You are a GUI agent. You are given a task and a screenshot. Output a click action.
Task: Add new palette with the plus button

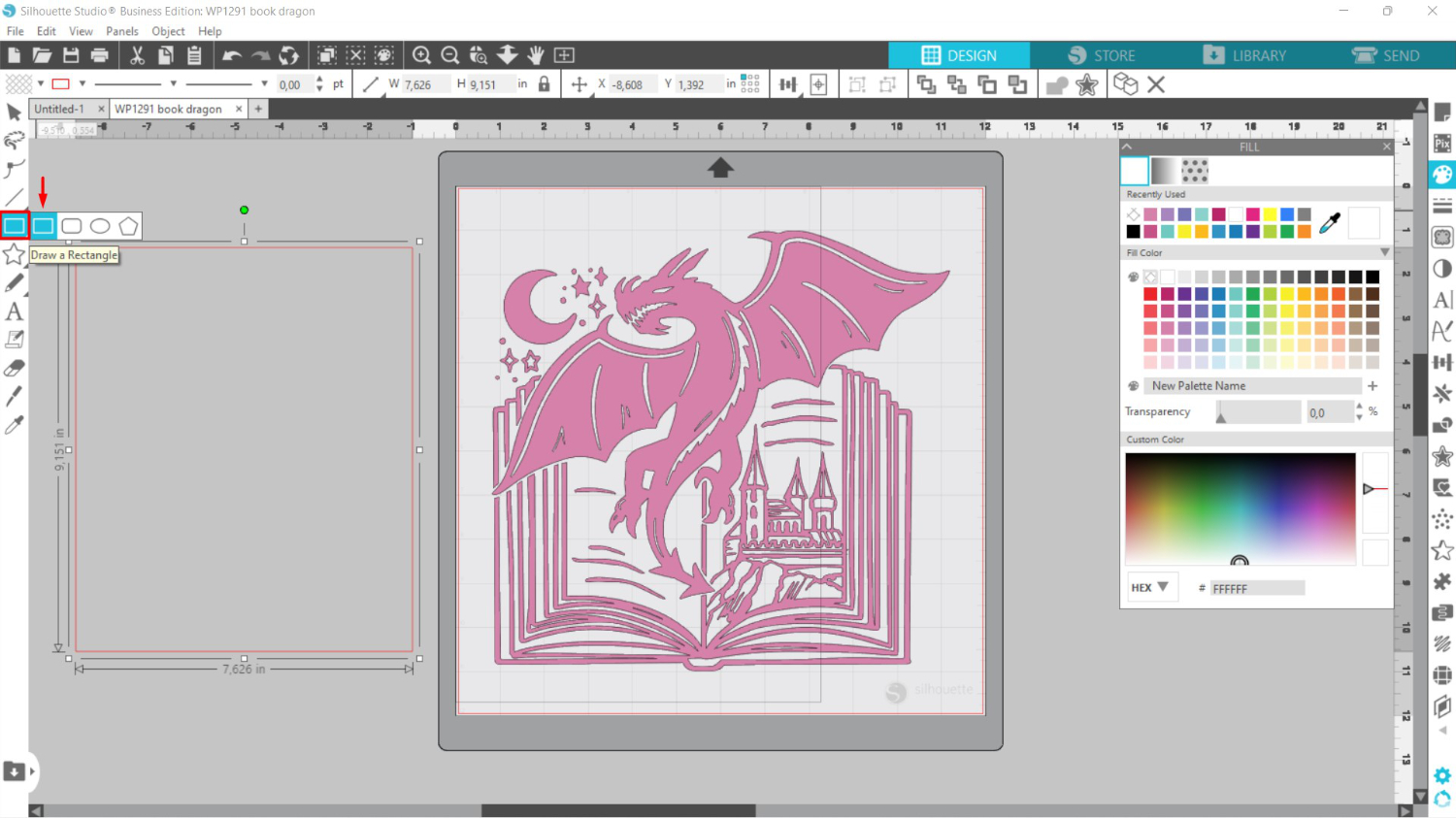pyautogui.click(x=1373, y=385)
